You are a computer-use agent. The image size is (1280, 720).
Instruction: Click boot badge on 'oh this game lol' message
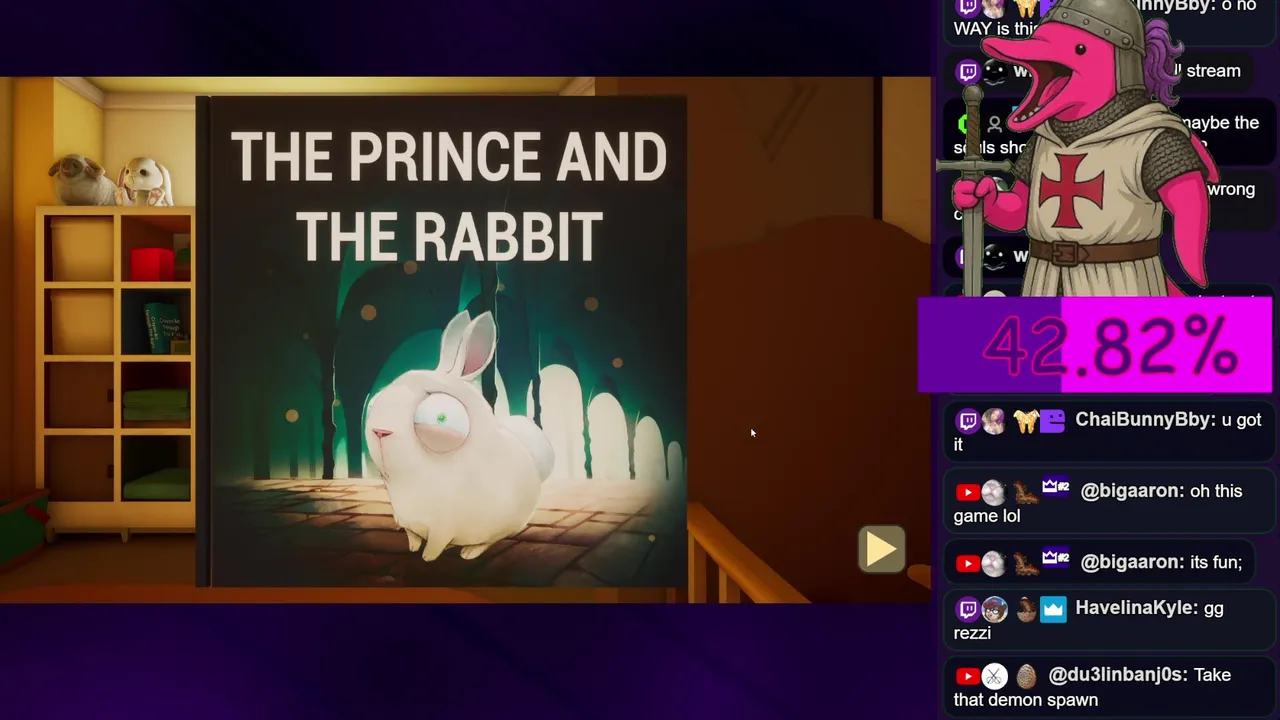[1025, 492]
